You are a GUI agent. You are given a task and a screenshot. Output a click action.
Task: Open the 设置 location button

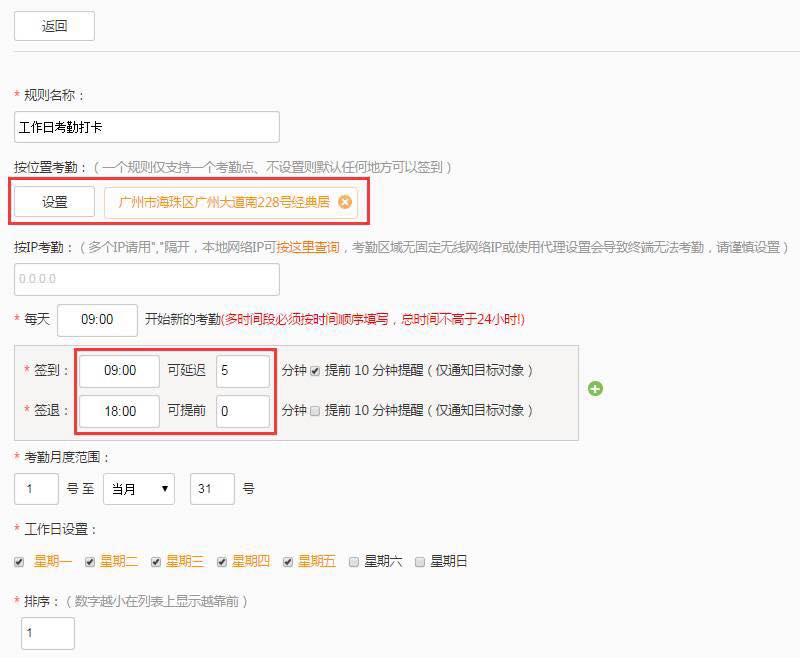[x=54, y=202]
